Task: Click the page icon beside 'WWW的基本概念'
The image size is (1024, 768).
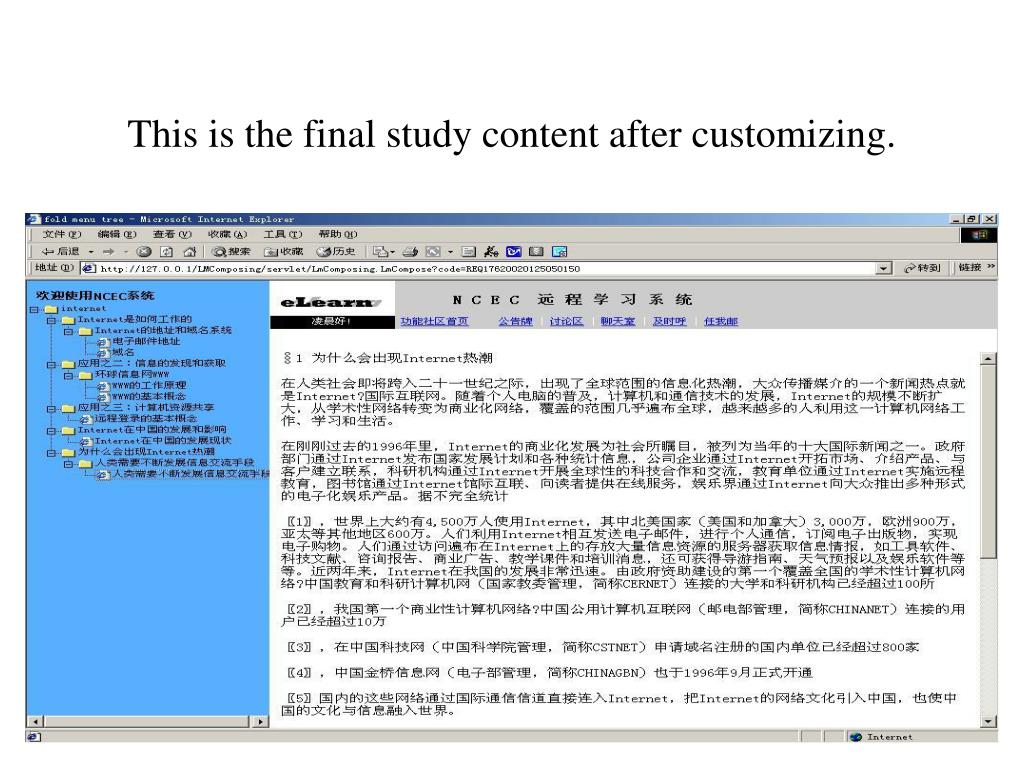Action: click(x=103, y=397)
